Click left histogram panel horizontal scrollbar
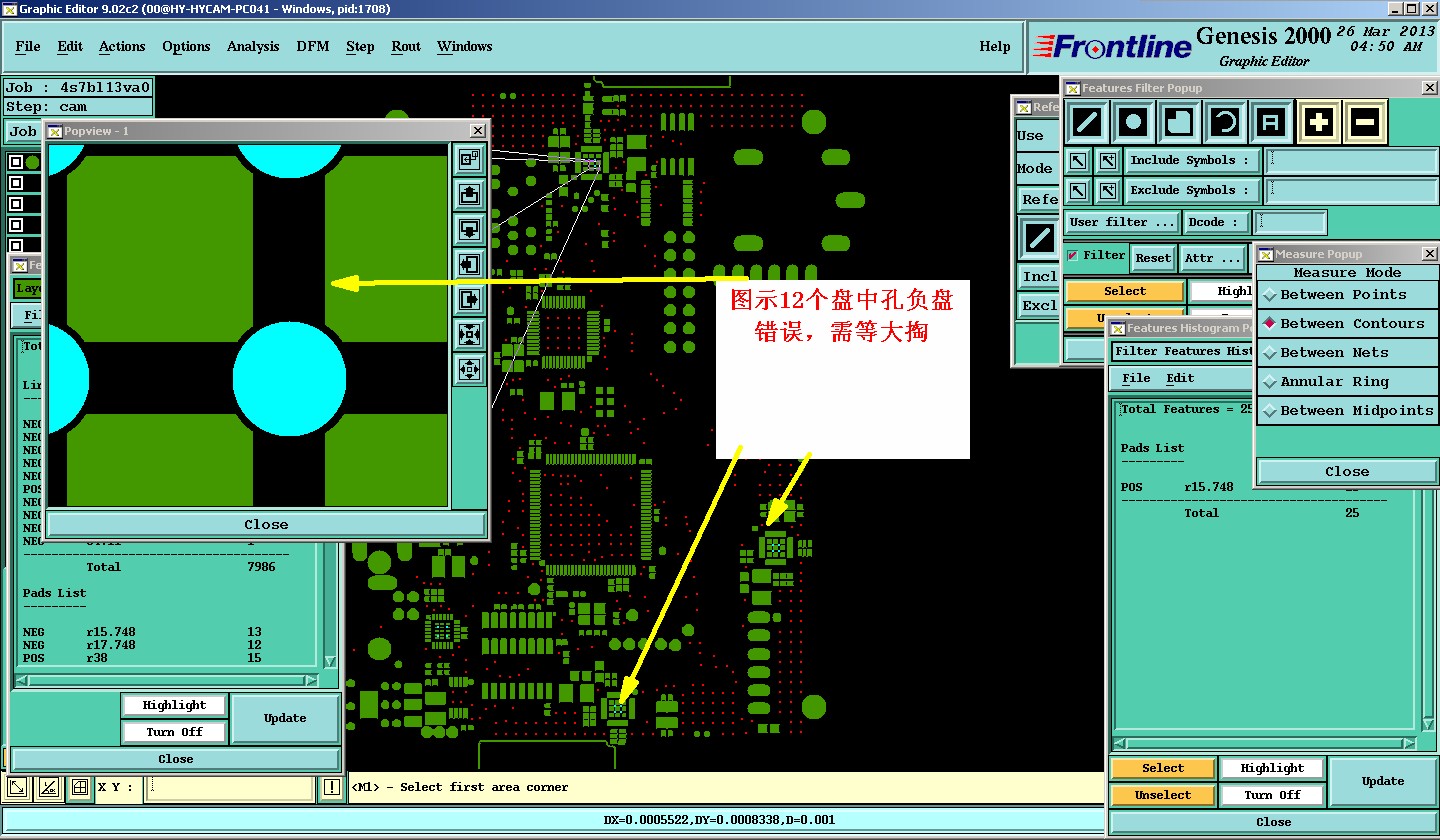This screenshot has height=840, width=1440. coord(167,680)
